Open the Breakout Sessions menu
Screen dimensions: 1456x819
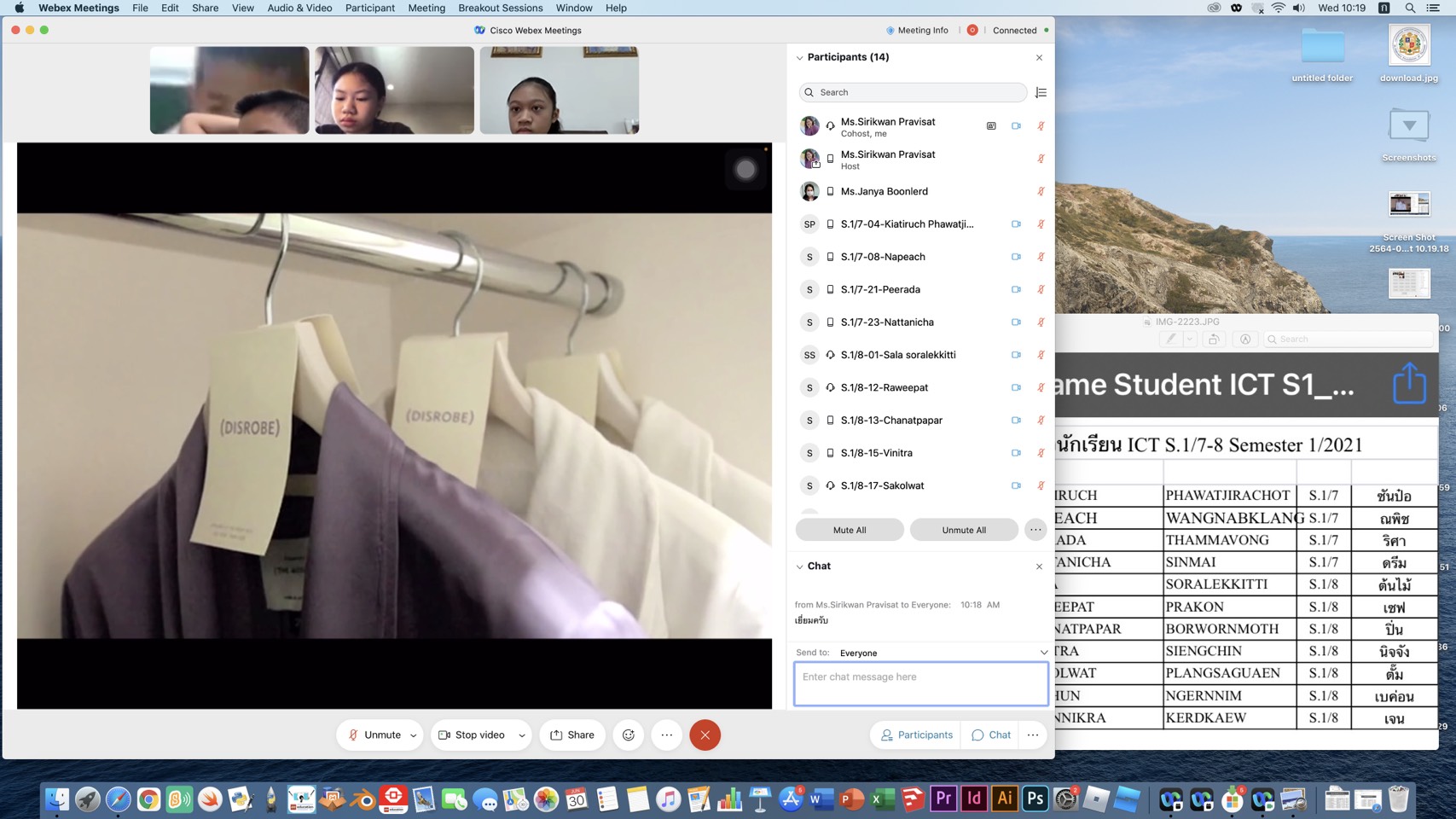500,8
